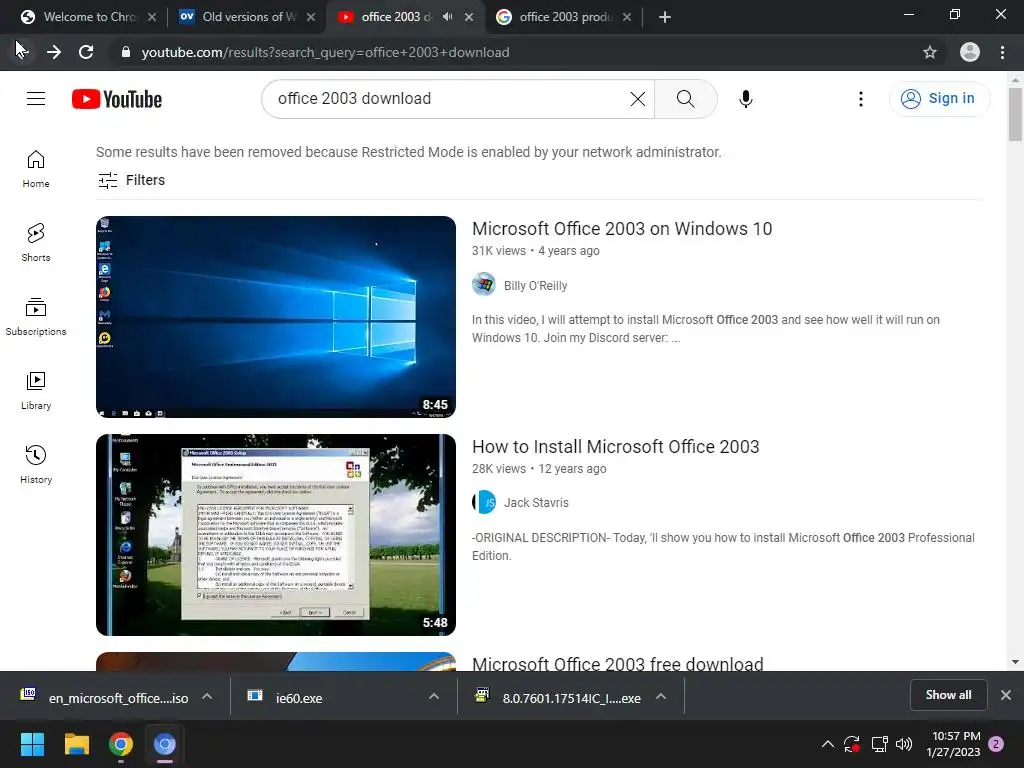Click title Microsoft Office 2003 on Windows 10
This screenshot has width=1024, height=768.
[622, 229]
